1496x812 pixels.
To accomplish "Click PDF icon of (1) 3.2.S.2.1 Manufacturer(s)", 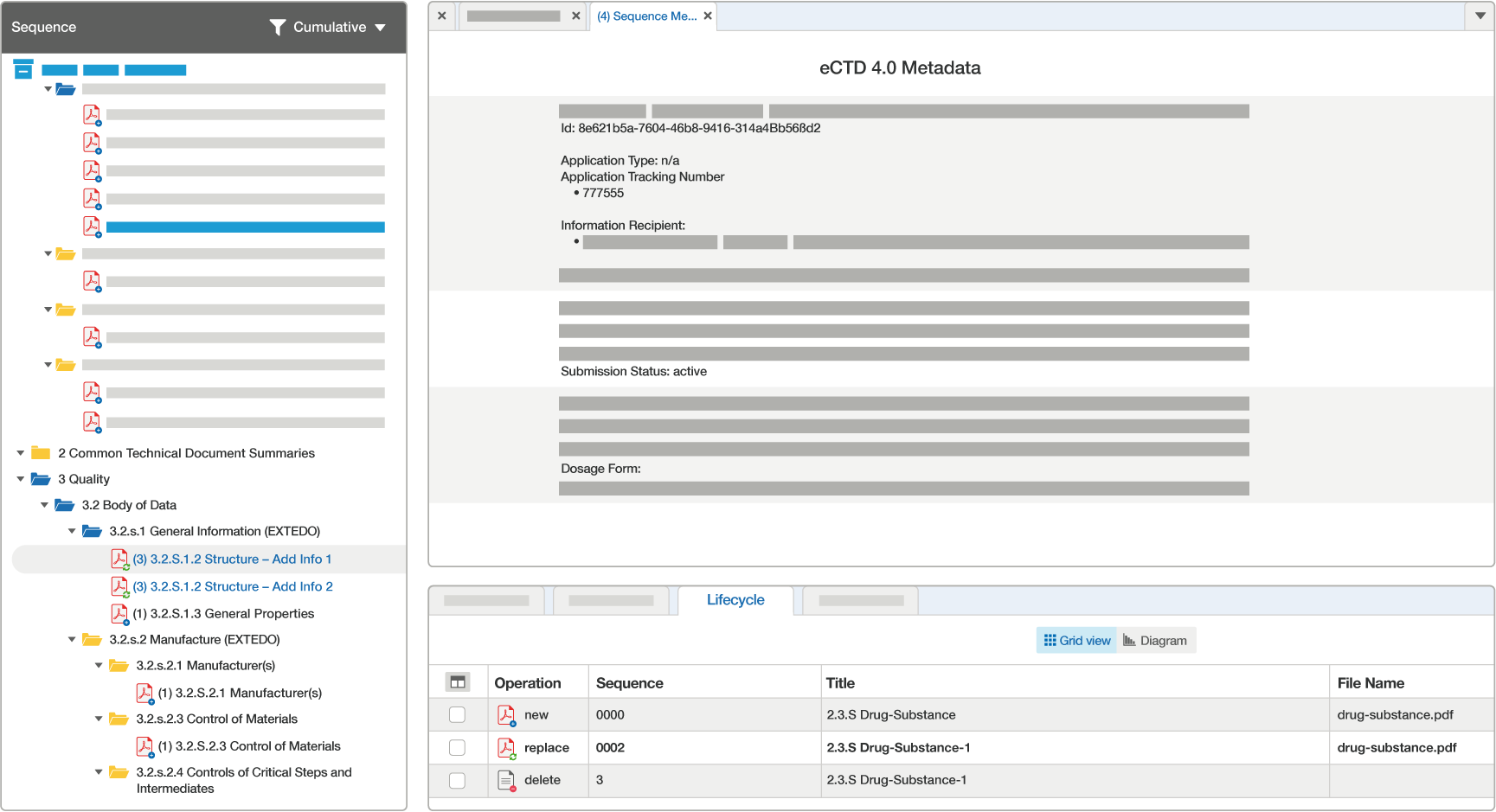I will pos(144,694).
